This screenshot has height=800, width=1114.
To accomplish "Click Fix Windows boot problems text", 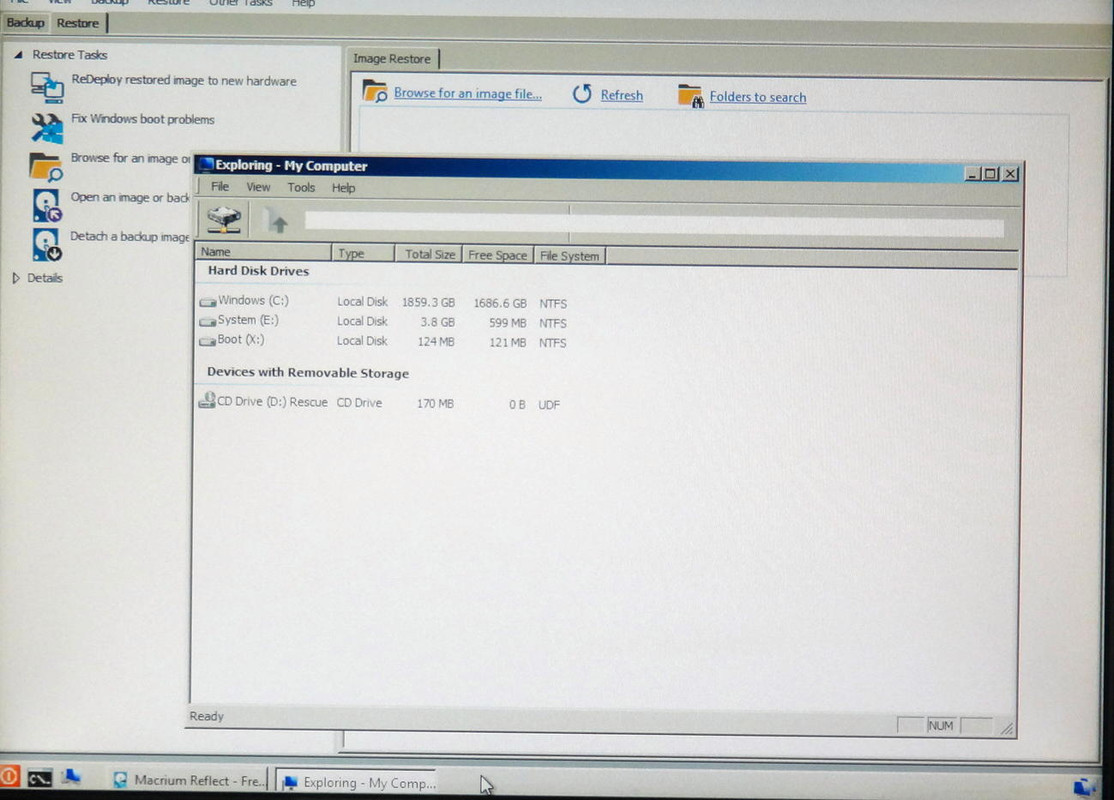I will [142, 119].
